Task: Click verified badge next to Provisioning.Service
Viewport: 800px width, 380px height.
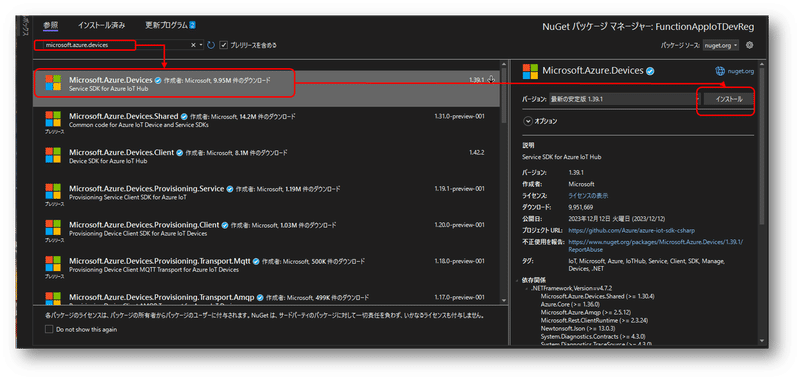Action: [x=230, y=189]
